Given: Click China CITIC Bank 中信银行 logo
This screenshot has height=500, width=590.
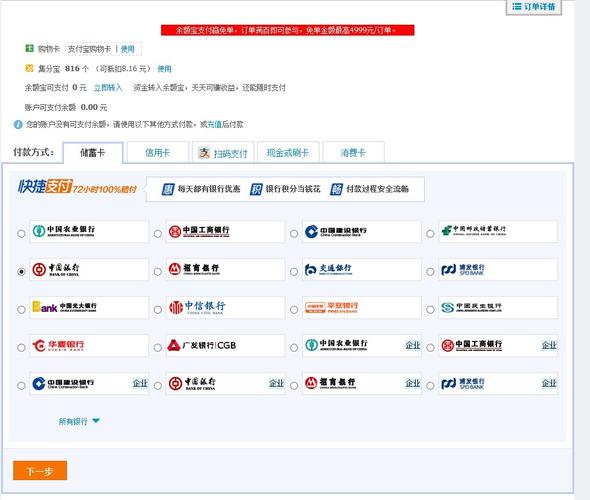Looking at the screenshot, I should point(197,307).
